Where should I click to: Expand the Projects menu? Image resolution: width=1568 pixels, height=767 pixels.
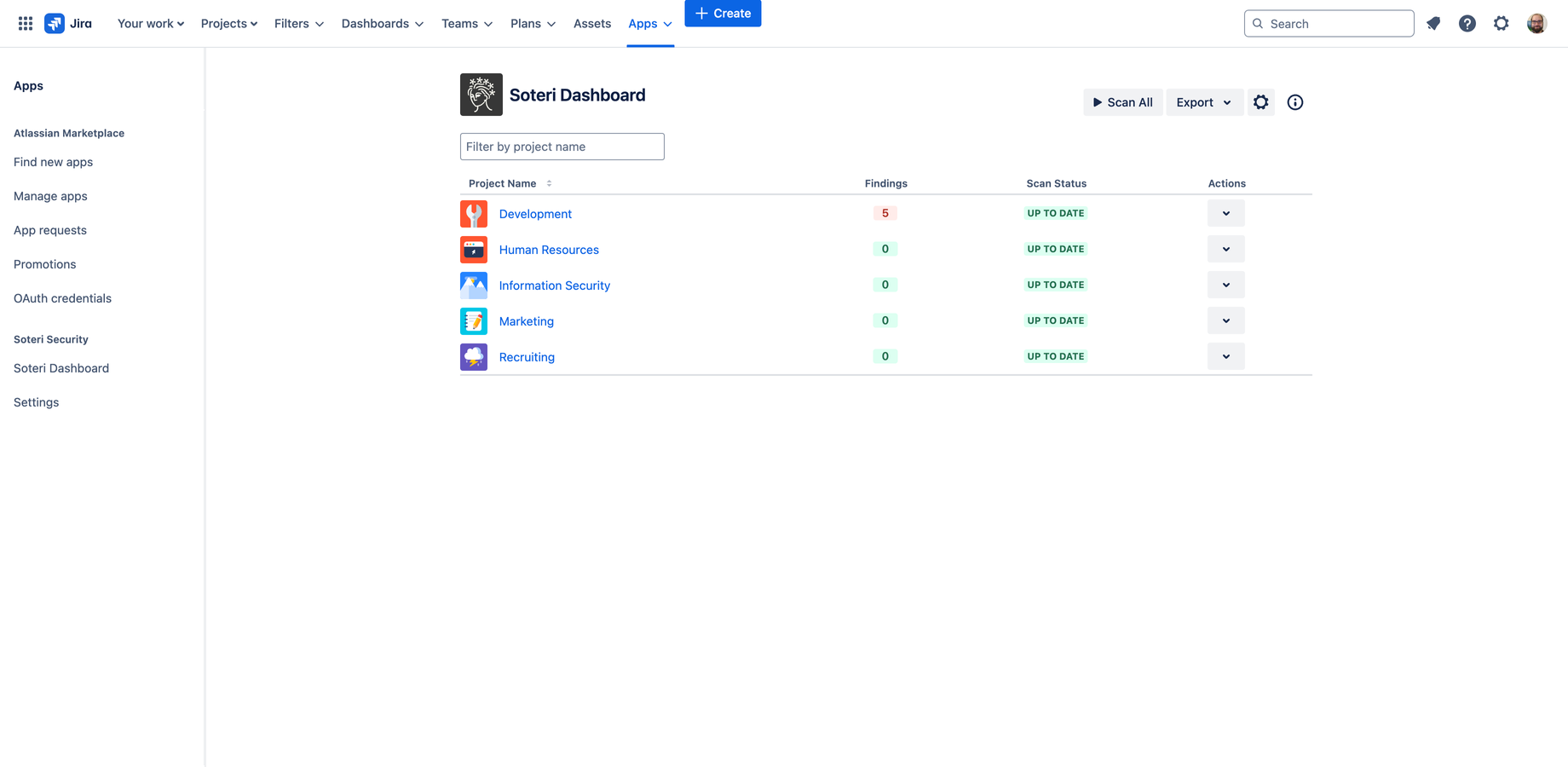[229, 24]
